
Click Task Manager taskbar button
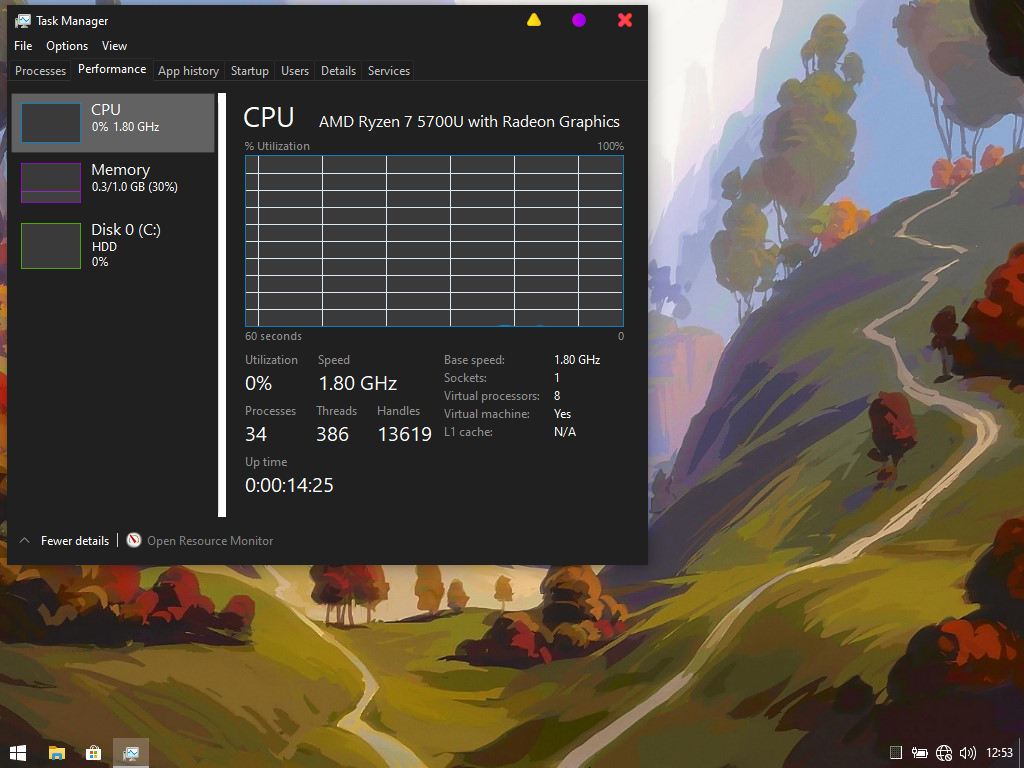(x=131, y=753)
